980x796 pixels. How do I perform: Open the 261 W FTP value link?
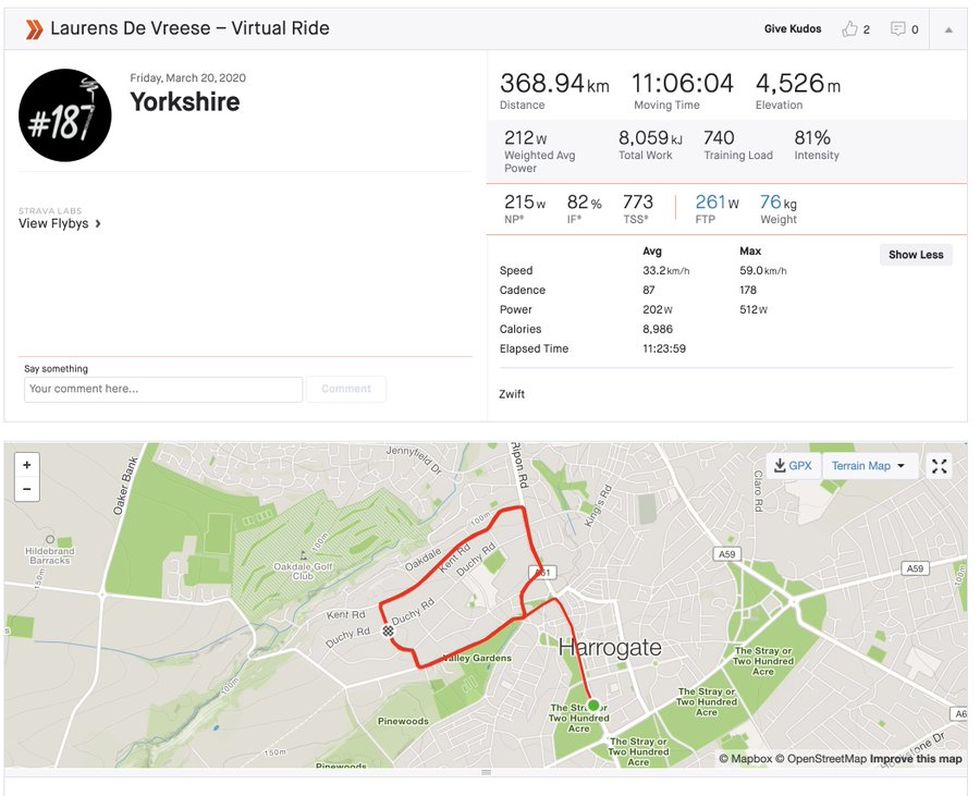717,202
